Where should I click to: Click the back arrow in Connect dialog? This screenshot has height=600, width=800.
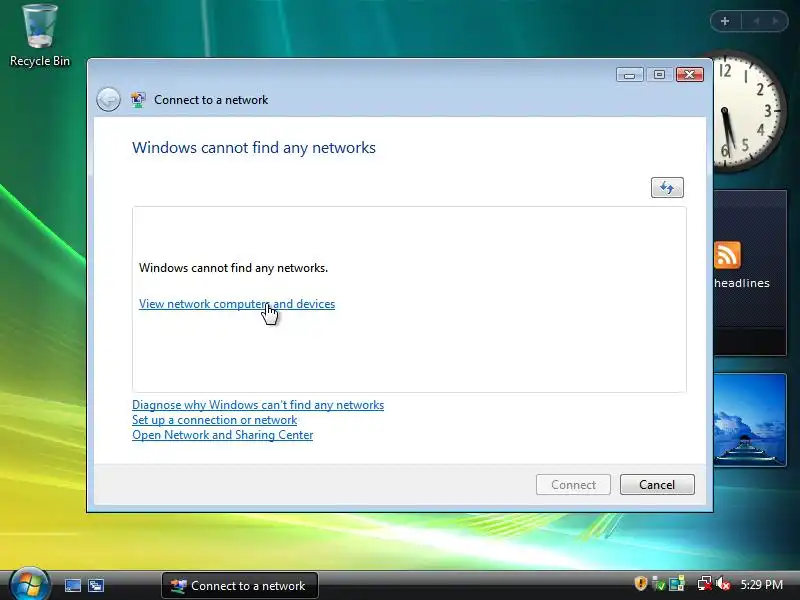(x=108, y=99)
